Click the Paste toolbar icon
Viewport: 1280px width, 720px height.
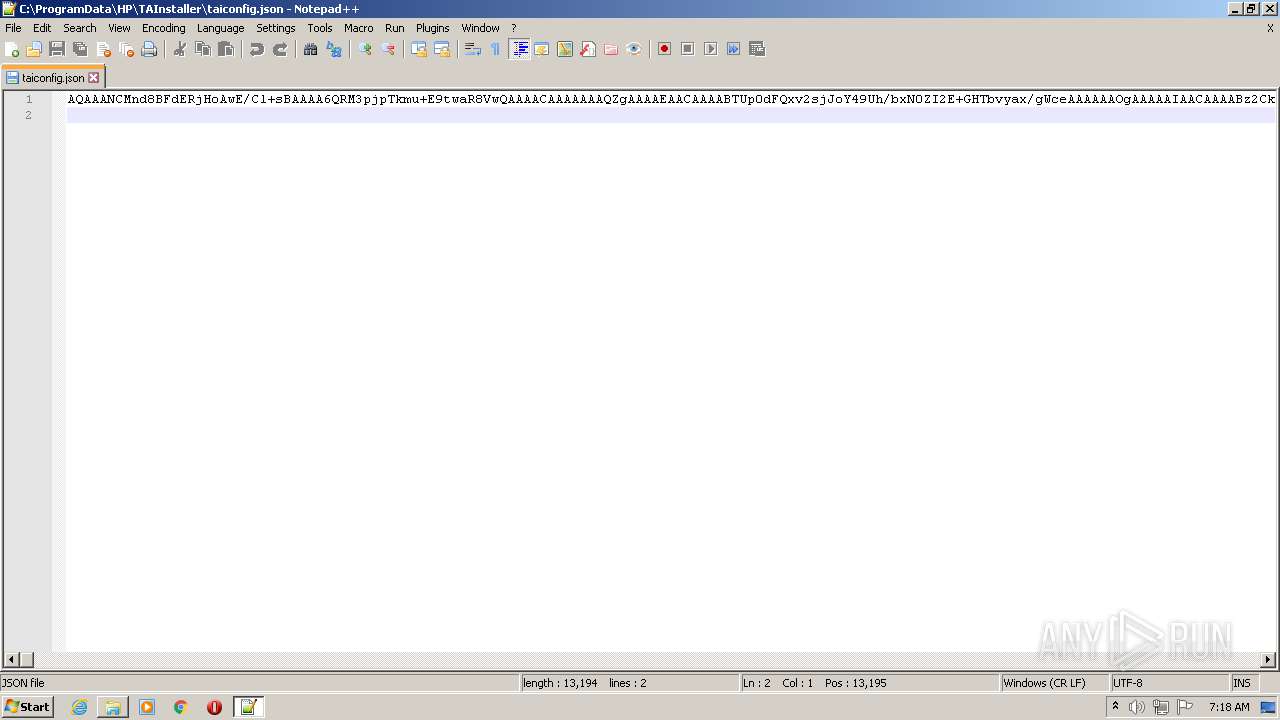pyautogui.click(x=226, y=49)
